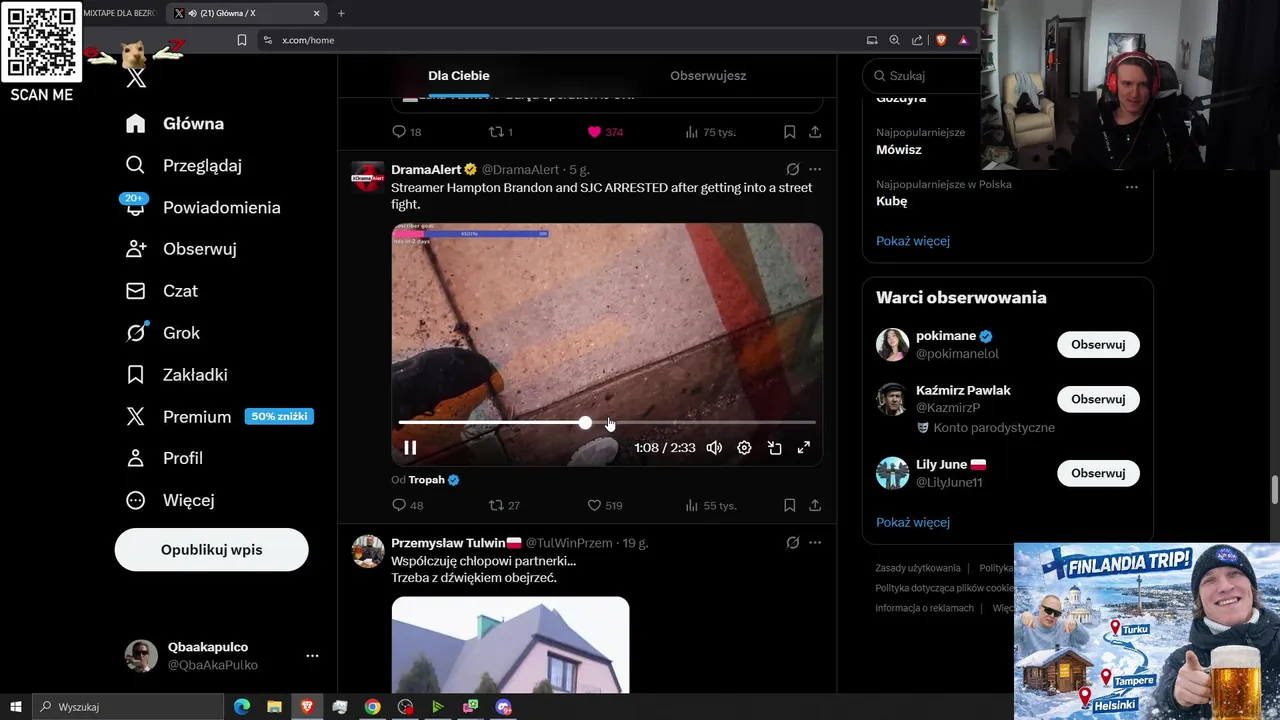The height and width of the screenshot is (720, 1280).
Task: Switch to the Dla Ciebie tab
Action: pos(459,76)
